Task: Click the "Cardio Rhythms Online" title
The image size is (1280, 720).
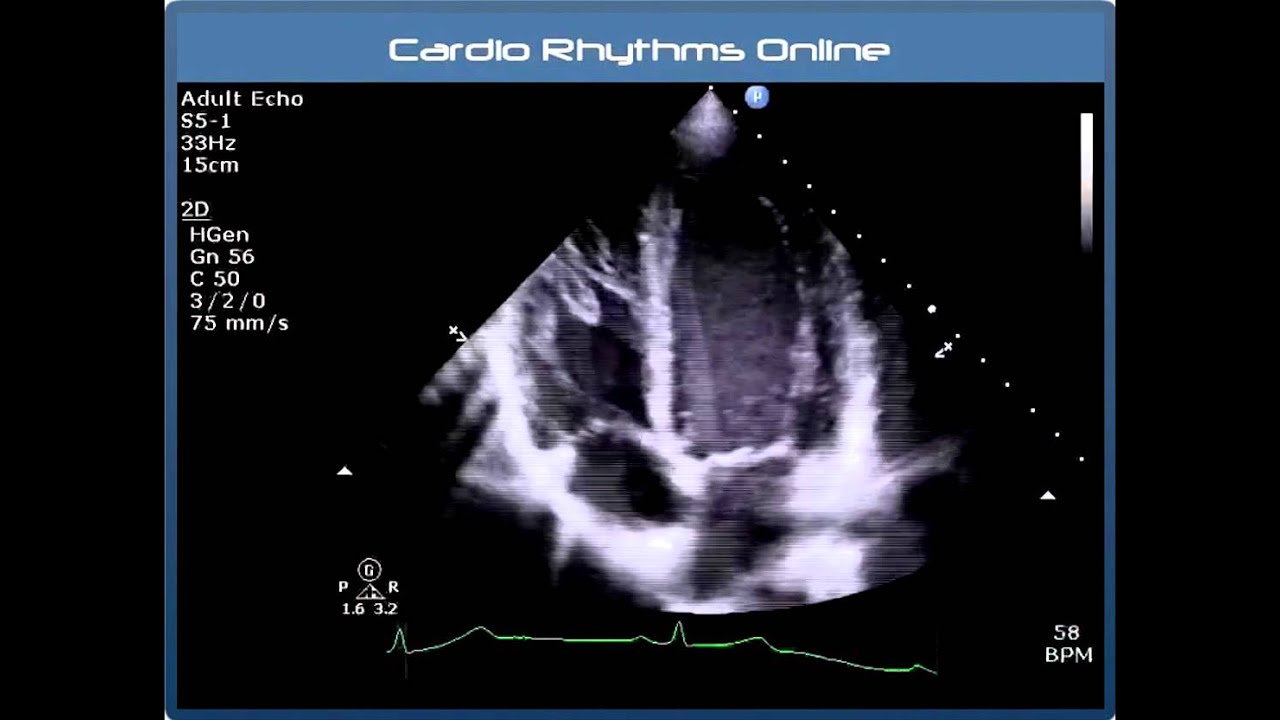Action: click(640, 50)
